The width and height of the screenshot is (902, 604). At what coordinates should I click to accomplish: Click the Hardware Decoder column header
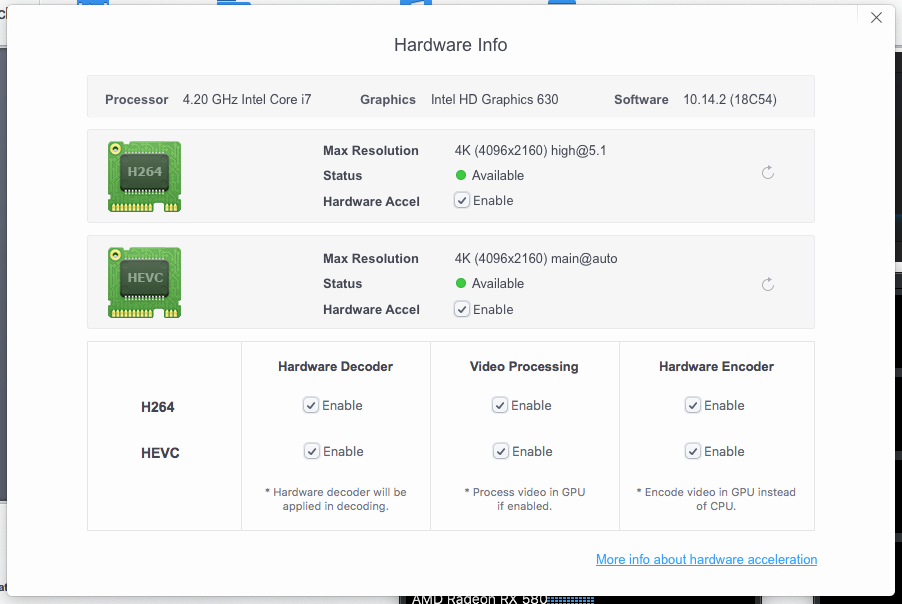[335, 366]
